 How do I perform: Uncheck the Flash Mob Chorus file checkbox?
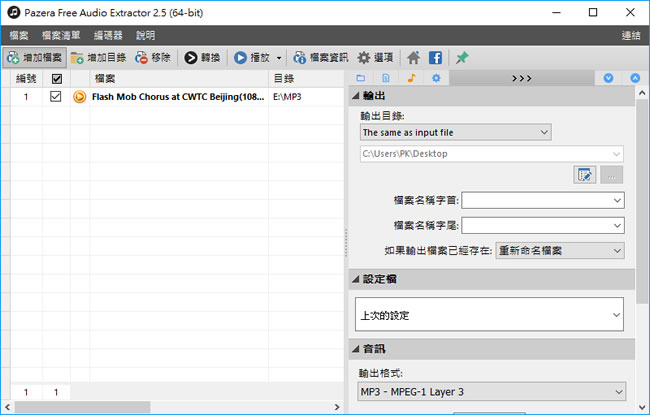pos(56,97)
